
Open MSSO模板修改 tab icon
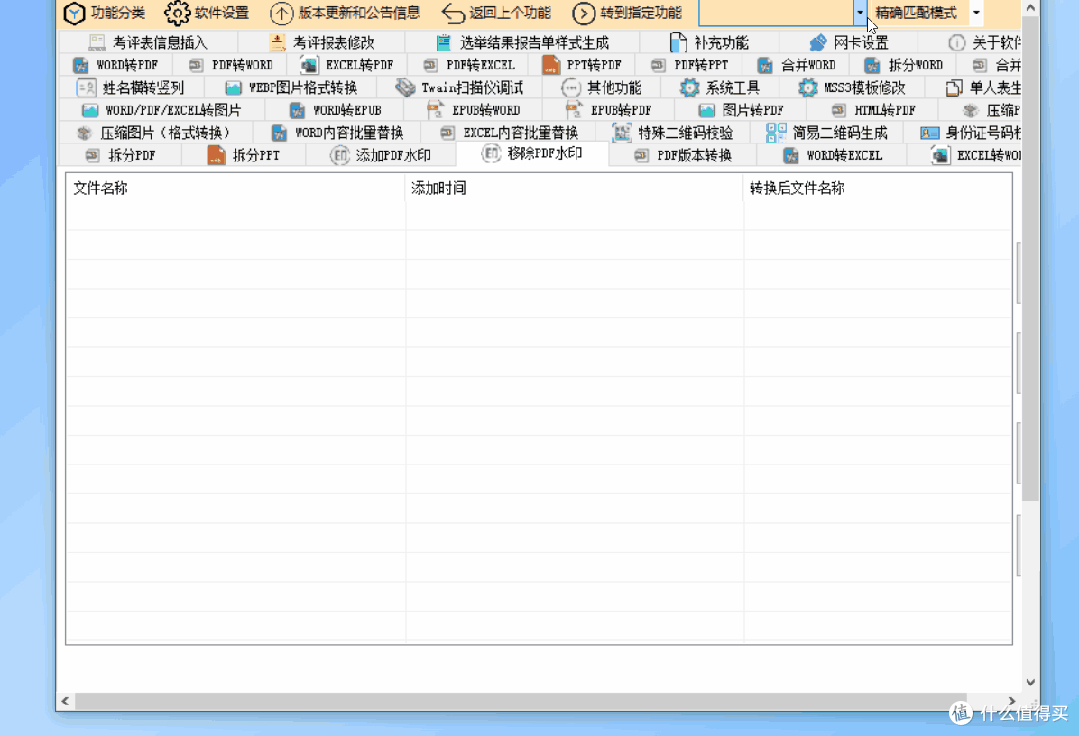[807, 88]
